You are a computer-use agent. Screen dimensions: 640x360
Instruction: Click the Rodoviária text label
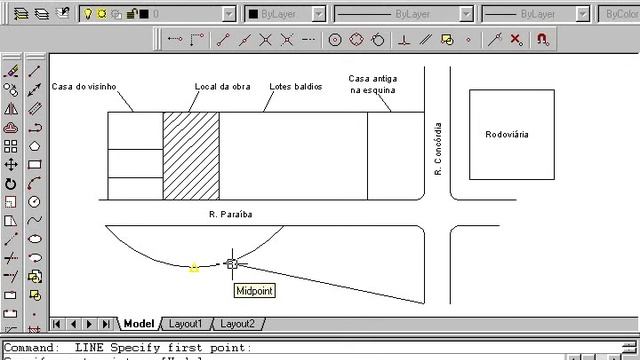coord(507,134)
